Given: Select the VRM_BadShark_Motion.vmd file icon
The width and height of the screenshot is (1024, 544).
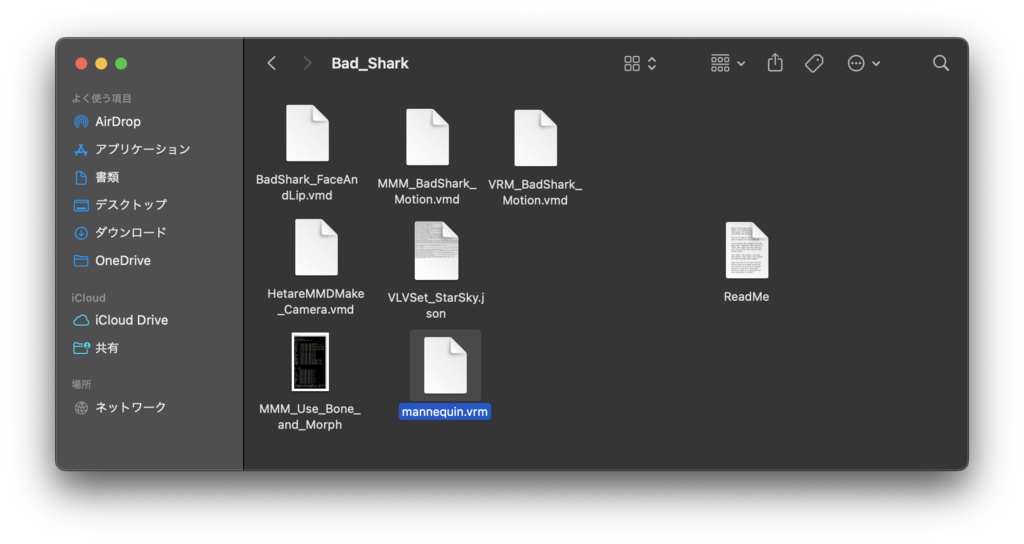Looking at the screenshot, I should click(535, 138).
